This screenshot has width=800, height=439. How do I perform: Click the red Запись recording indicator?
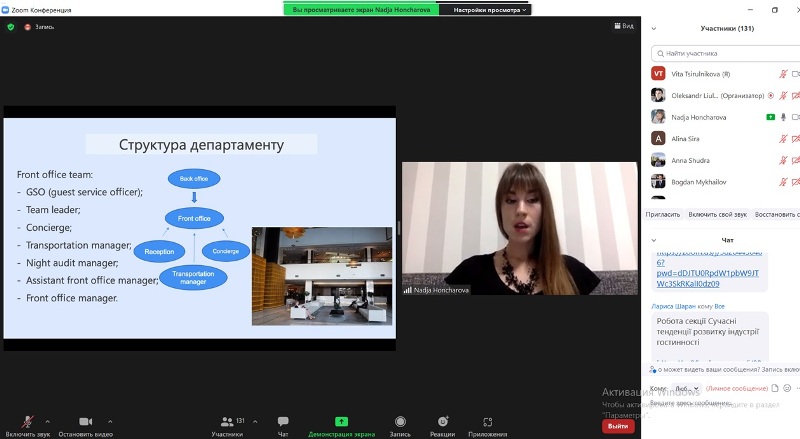39,27
